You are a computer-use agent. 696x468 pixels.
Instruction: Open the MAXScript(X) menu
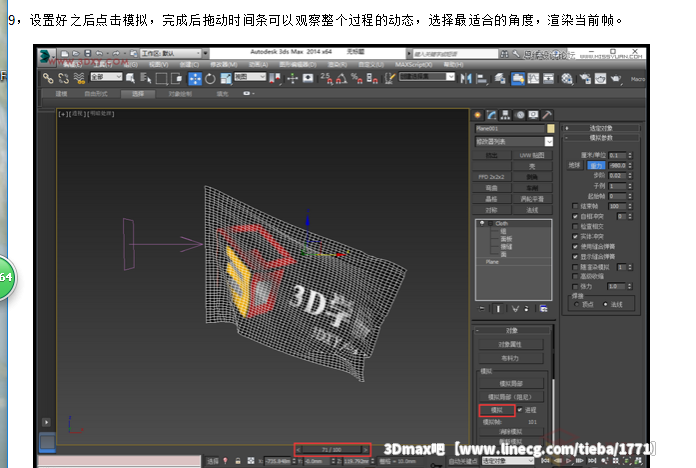[414, 65]
